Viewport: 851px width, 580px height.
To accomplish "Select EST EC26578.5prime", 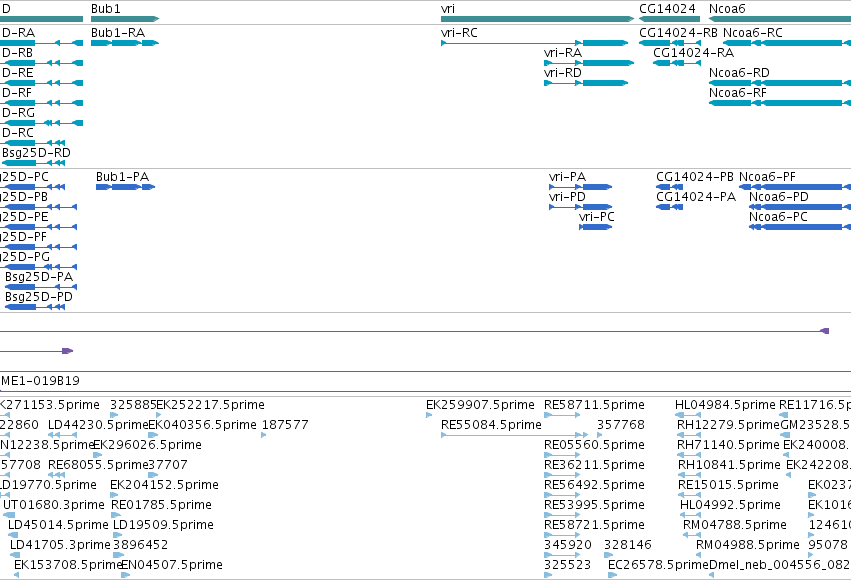I will coord(658,565).
